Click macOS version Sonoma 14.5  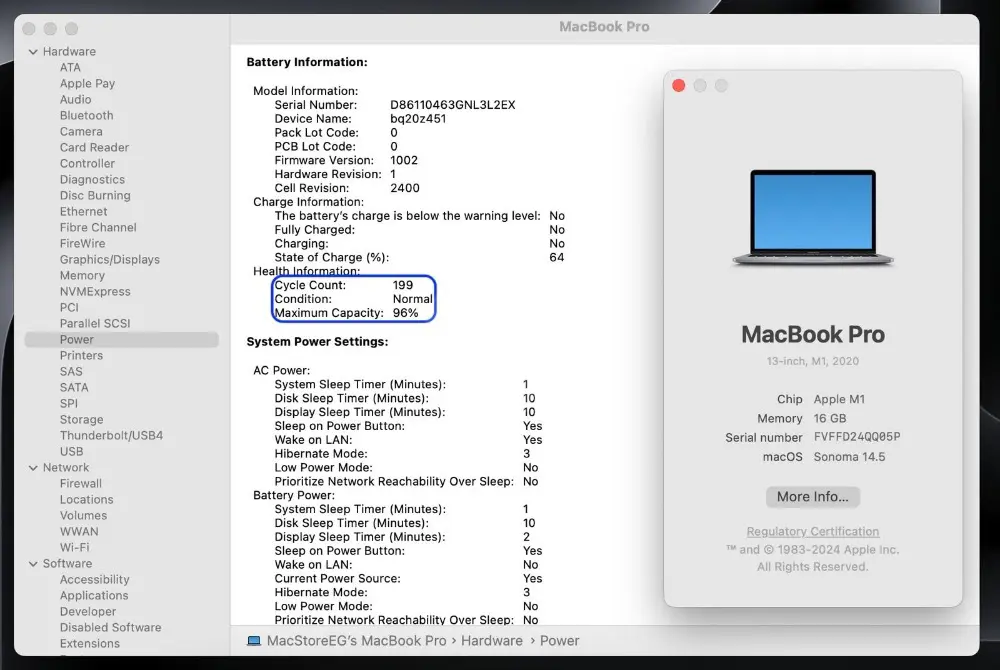[x=849, y=456]
